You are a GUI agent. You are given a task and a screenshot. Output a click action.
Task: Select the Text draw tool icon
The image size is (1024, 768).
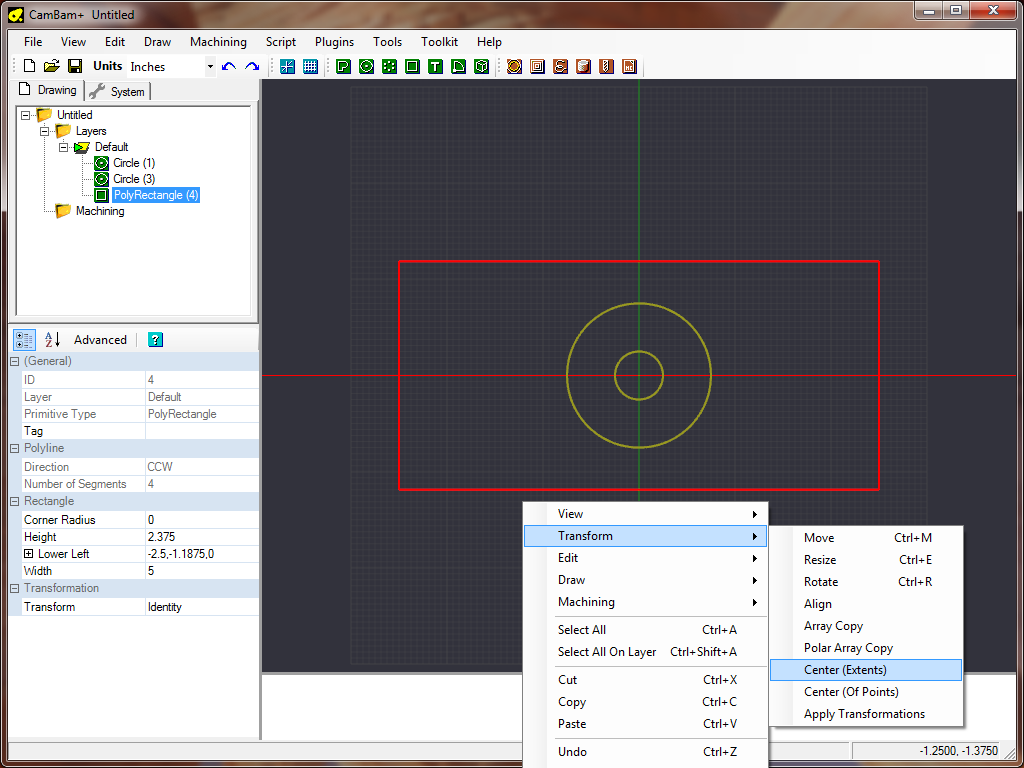[435, 67]
